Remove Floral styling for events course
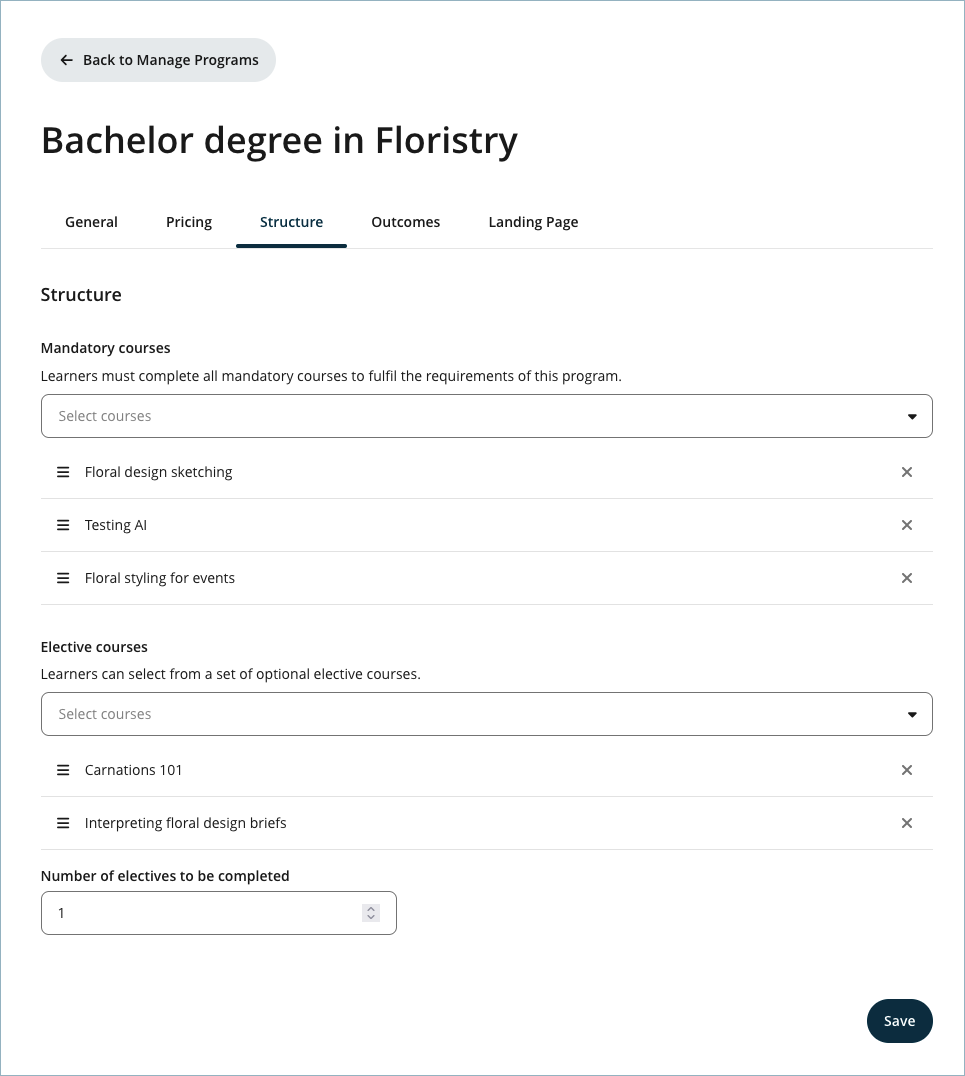The width and height of the screenshot is (965, 1076). coord(907,578)
